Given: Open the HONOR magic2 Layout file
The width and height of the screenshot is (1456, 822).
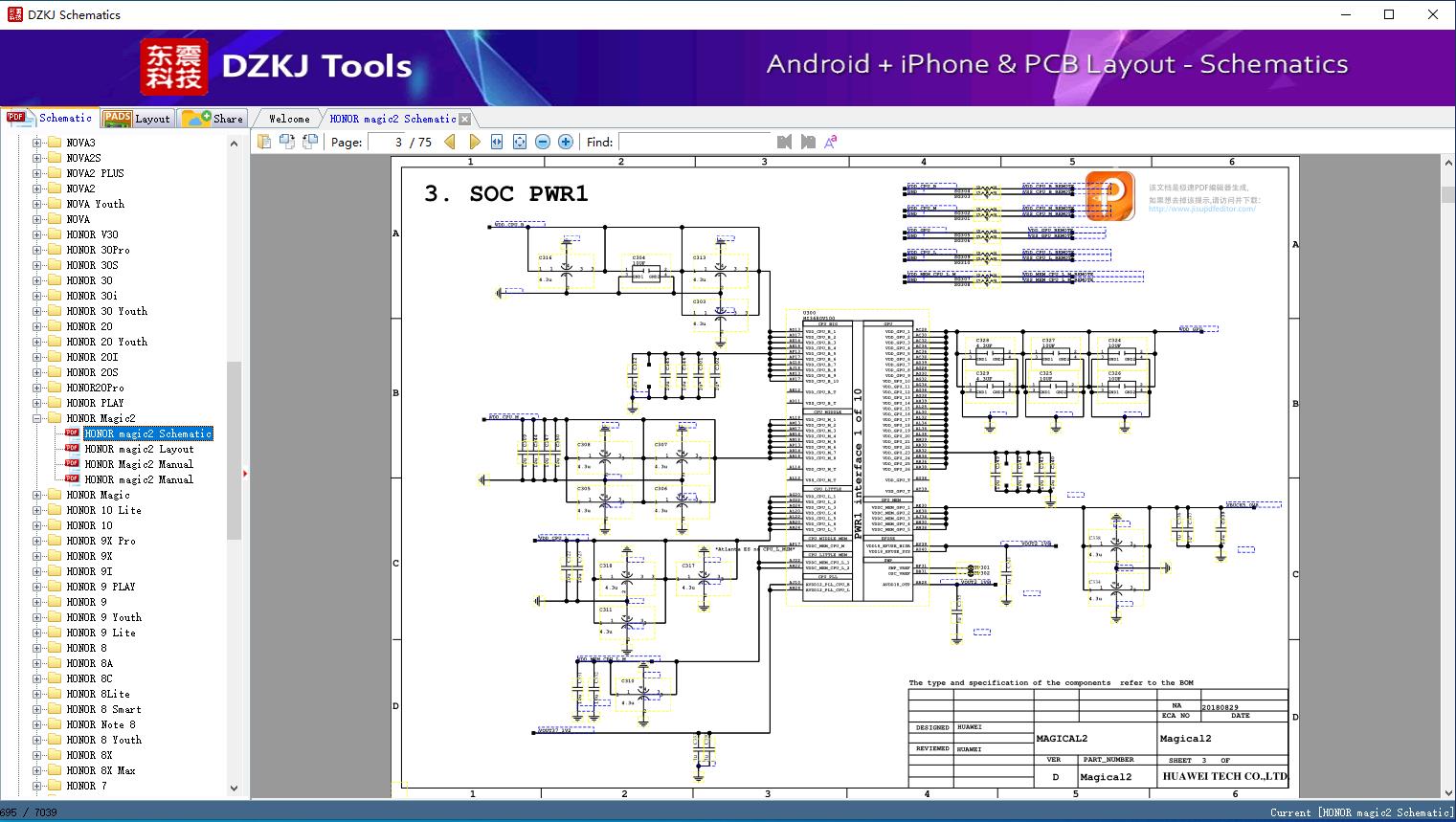Looking at the screenshot, I should coord(139,449).
